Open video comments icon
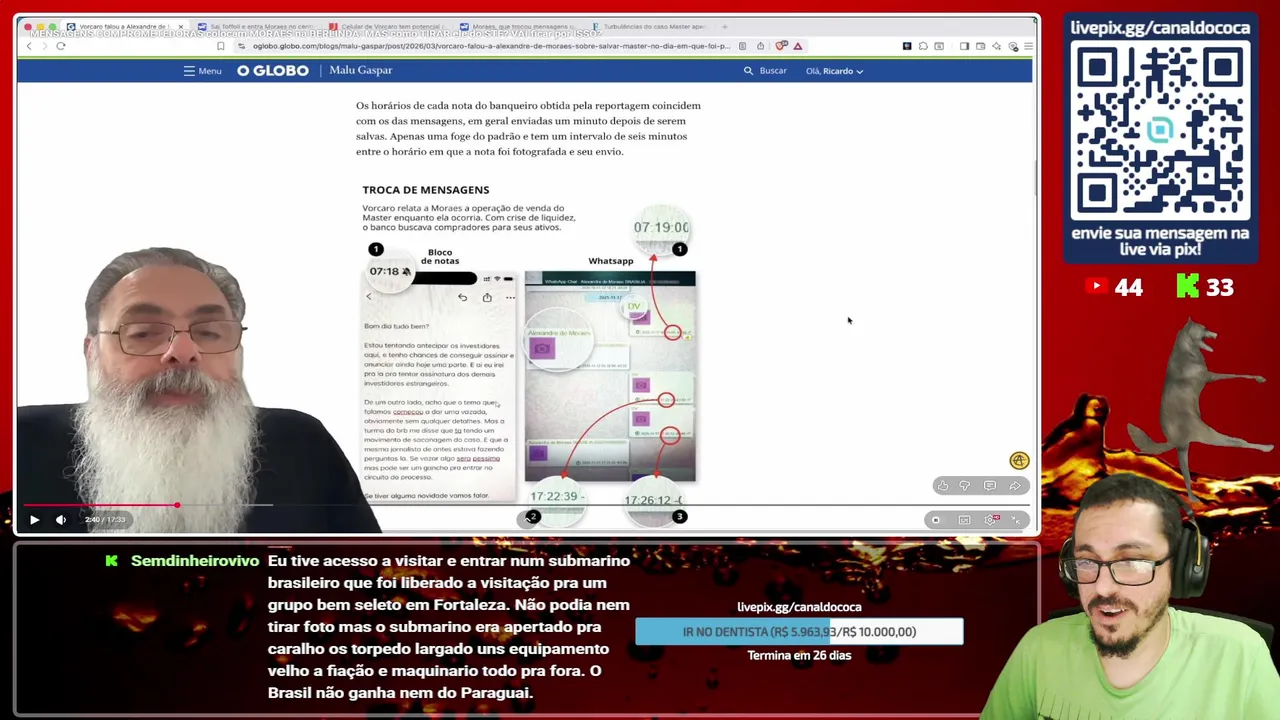Image resolution: width=1280 pixels, height=720 pixels. pos(990,486)
